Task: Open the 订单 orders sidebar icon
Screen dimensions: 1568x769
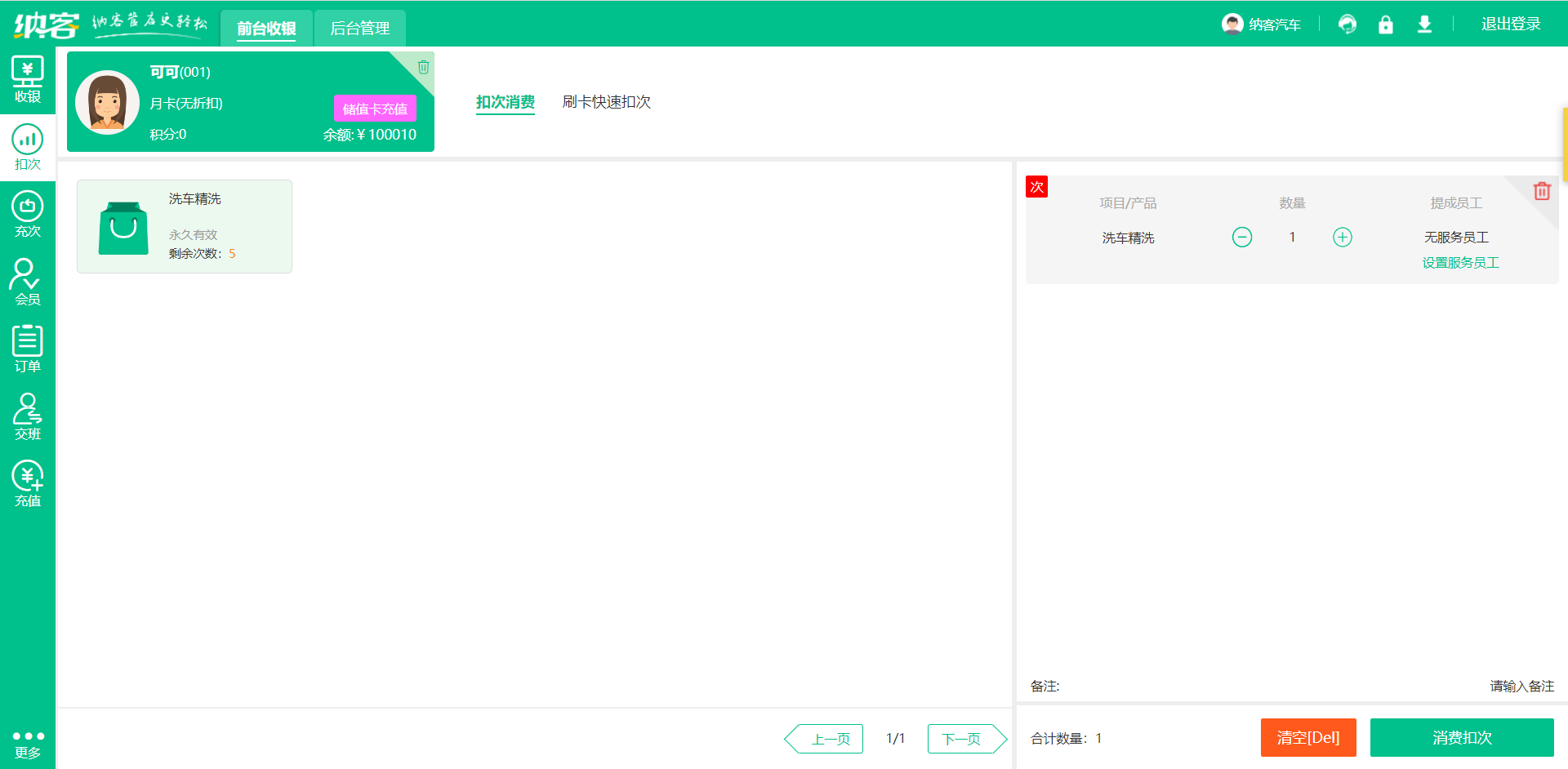Action: point(27,349)
